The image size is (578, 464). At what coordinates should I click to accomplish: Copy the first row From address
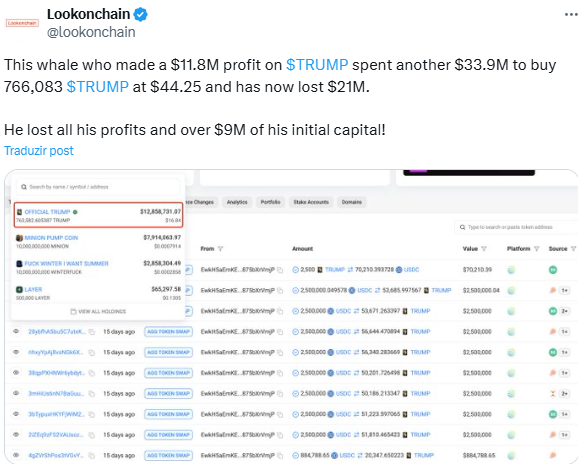(280, 270)
